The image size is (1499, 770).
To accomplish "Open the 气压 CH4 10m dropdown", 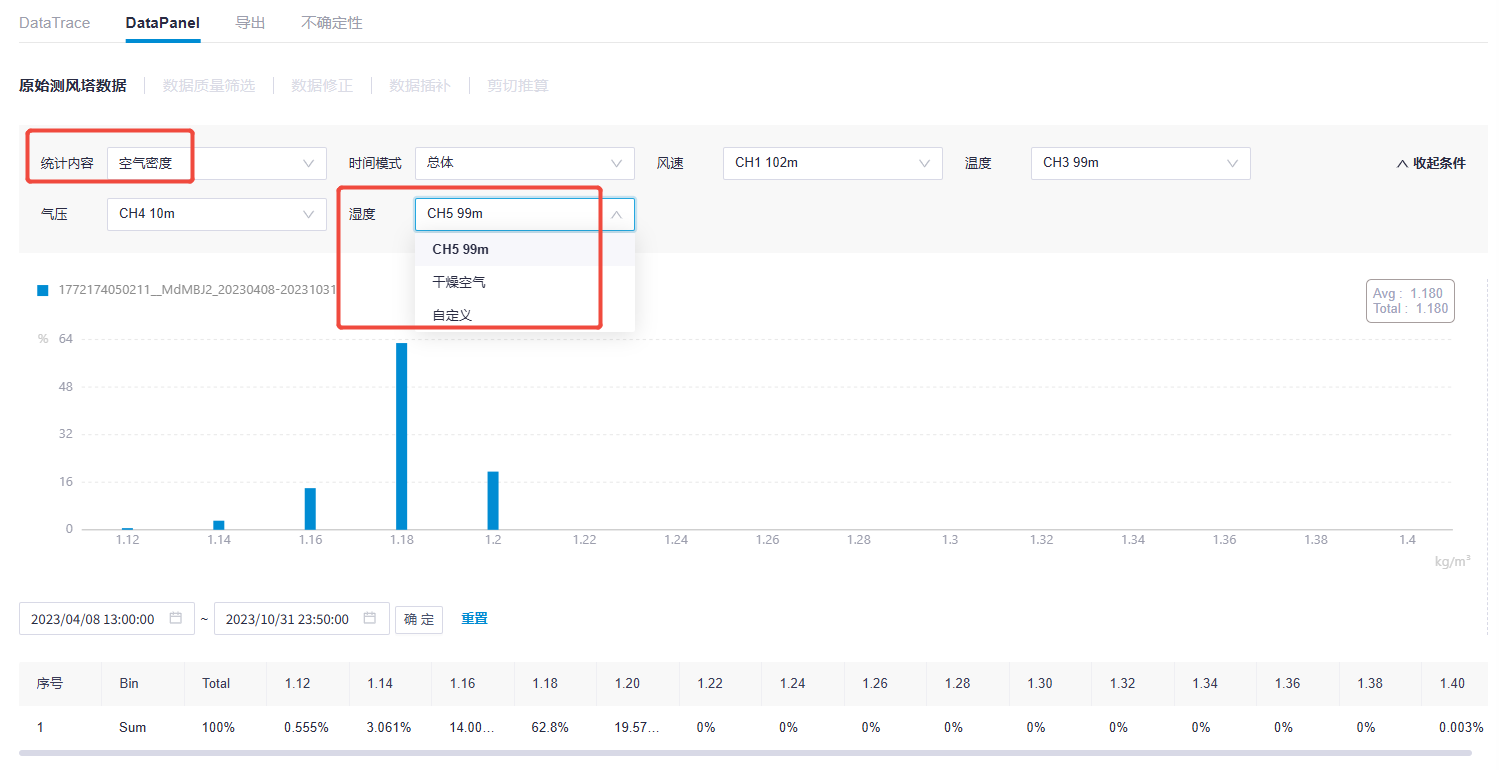I will pyautogui.click(x=216, y=214).
